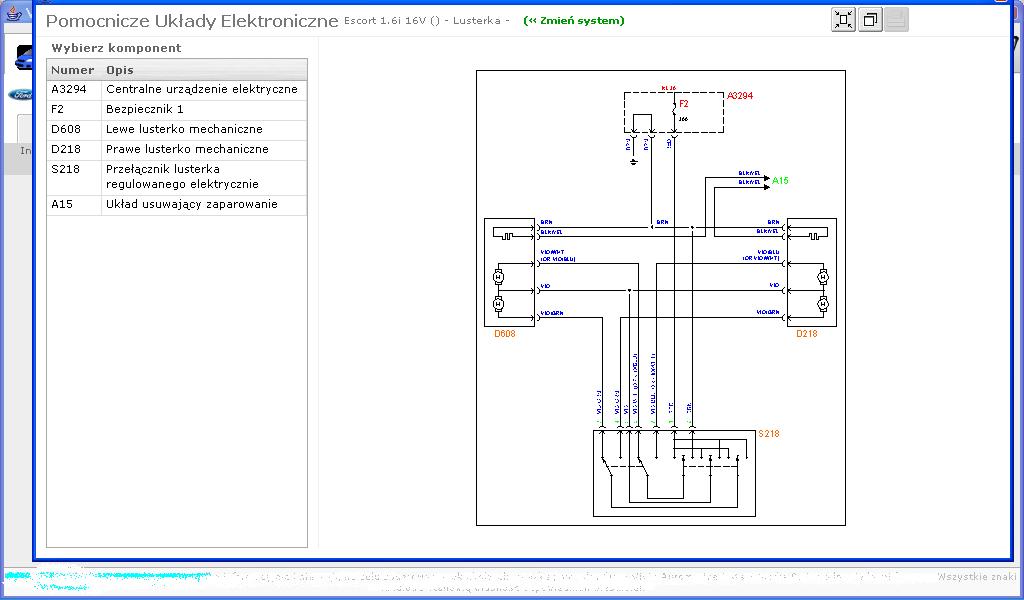Viewport: 1024px width, 600px height.
Task: Select D608 Lewe lusterko mechaniczne row
Action: tap(177, 129)
